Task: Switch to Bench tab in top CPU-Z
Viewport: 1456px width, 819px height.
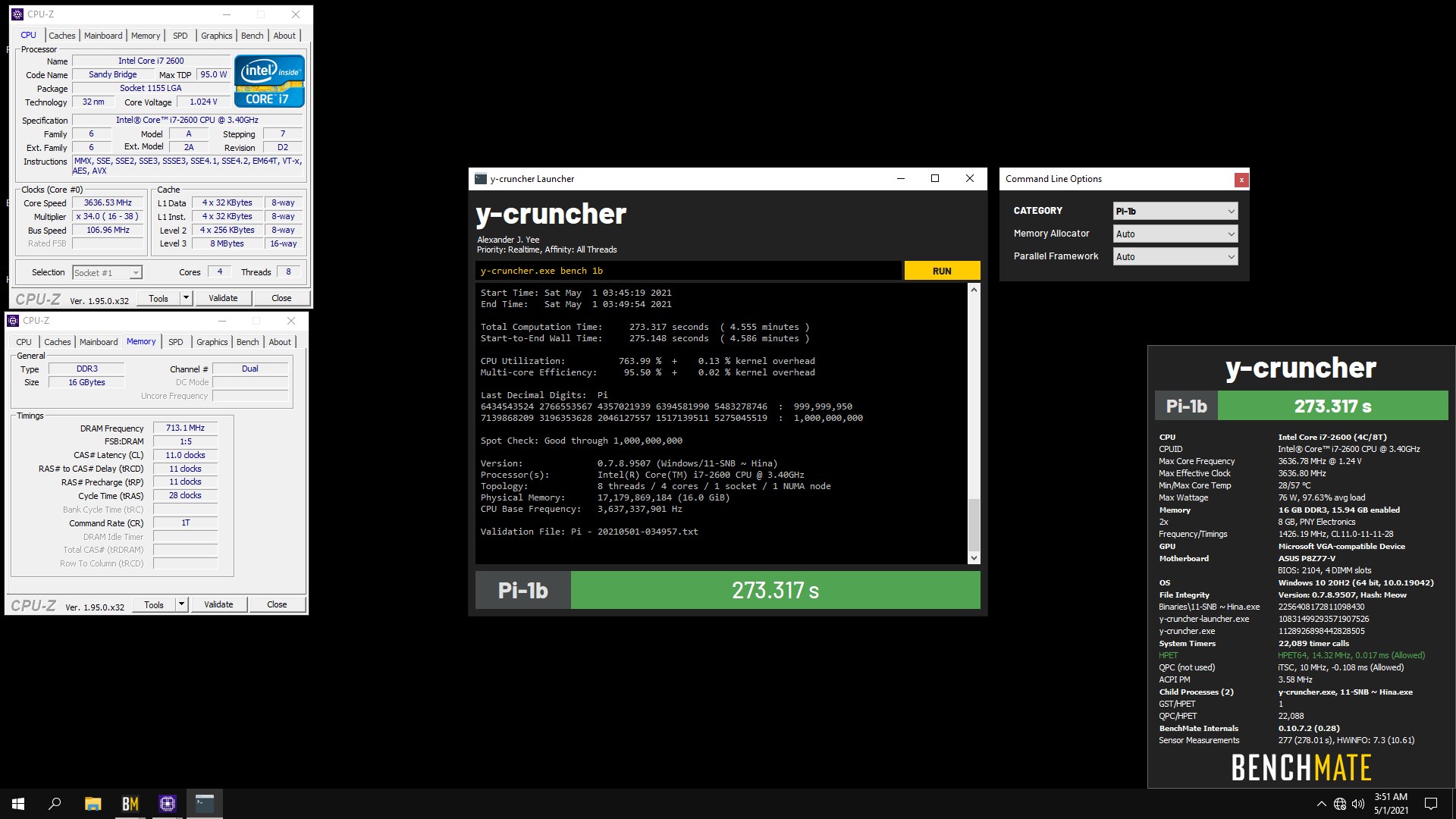Action: tap(253, 36)
